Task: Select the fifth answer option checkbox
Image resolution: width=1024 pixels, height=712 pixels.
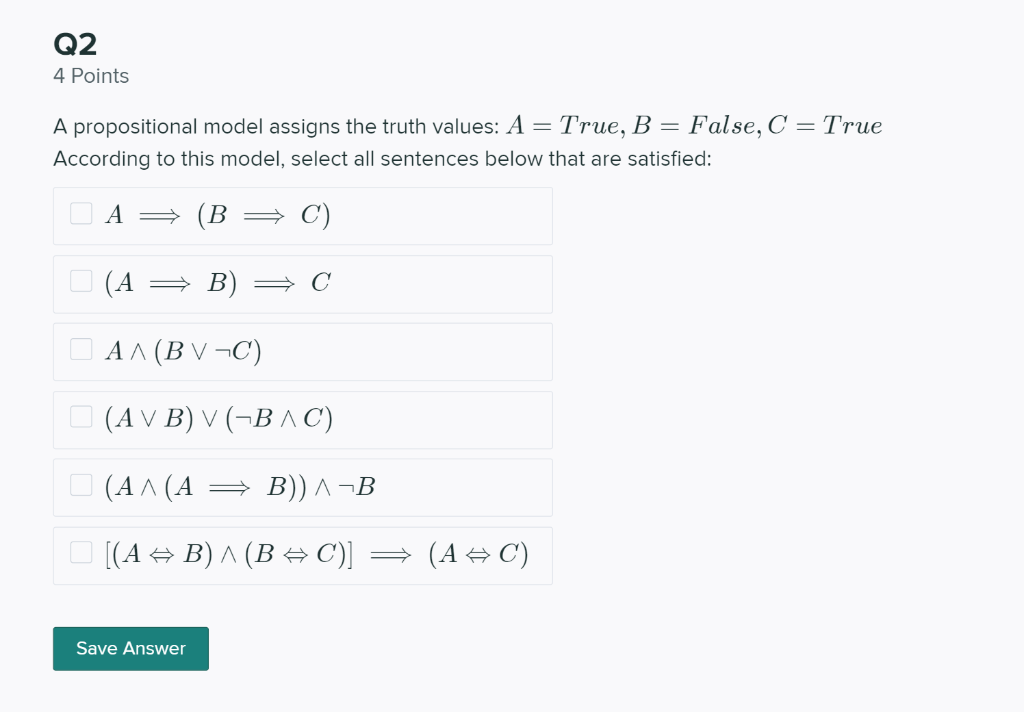Action: (x=80, y=484)
